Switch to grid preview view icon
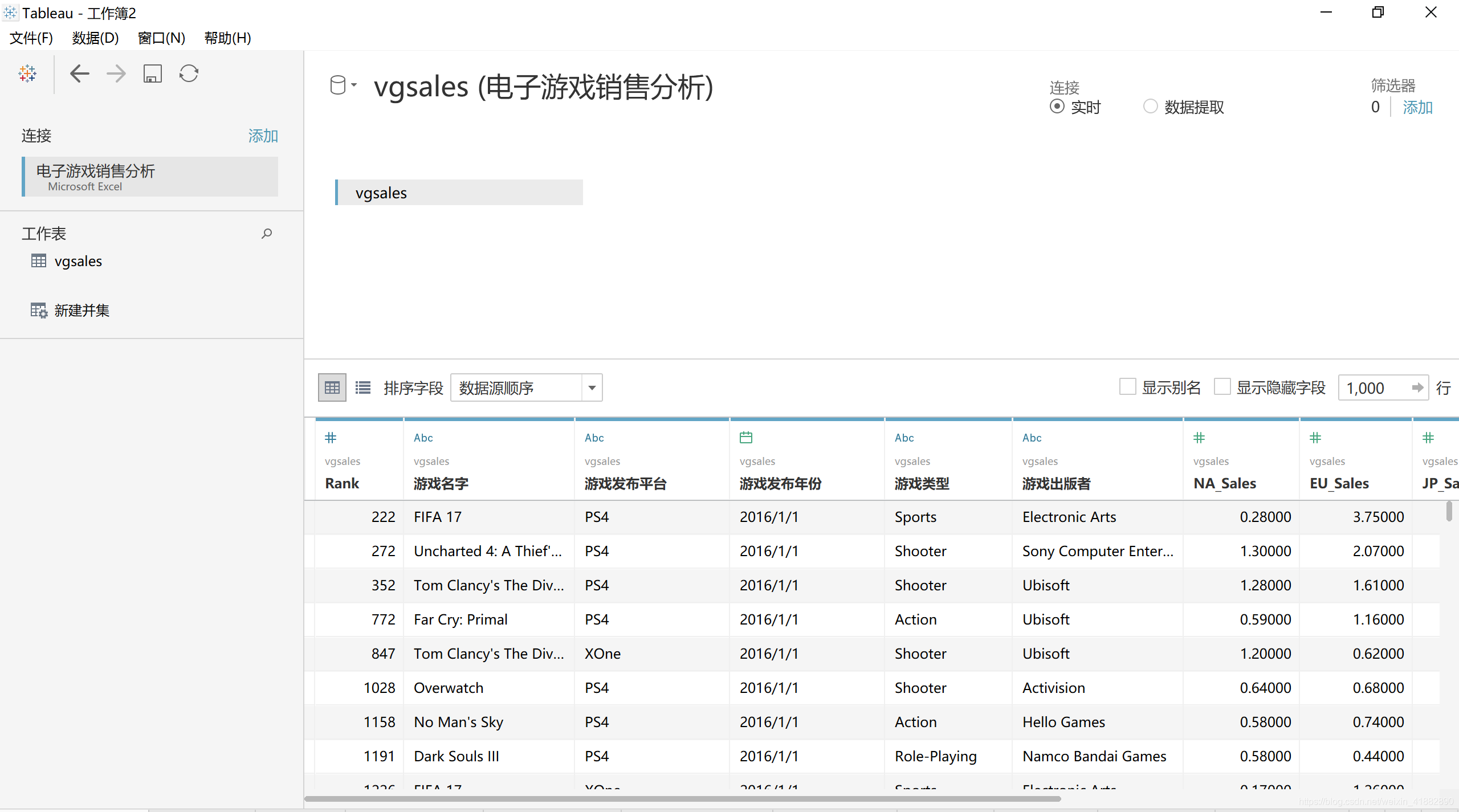This screenshot has height=812, width=1459. coord(332,388)
